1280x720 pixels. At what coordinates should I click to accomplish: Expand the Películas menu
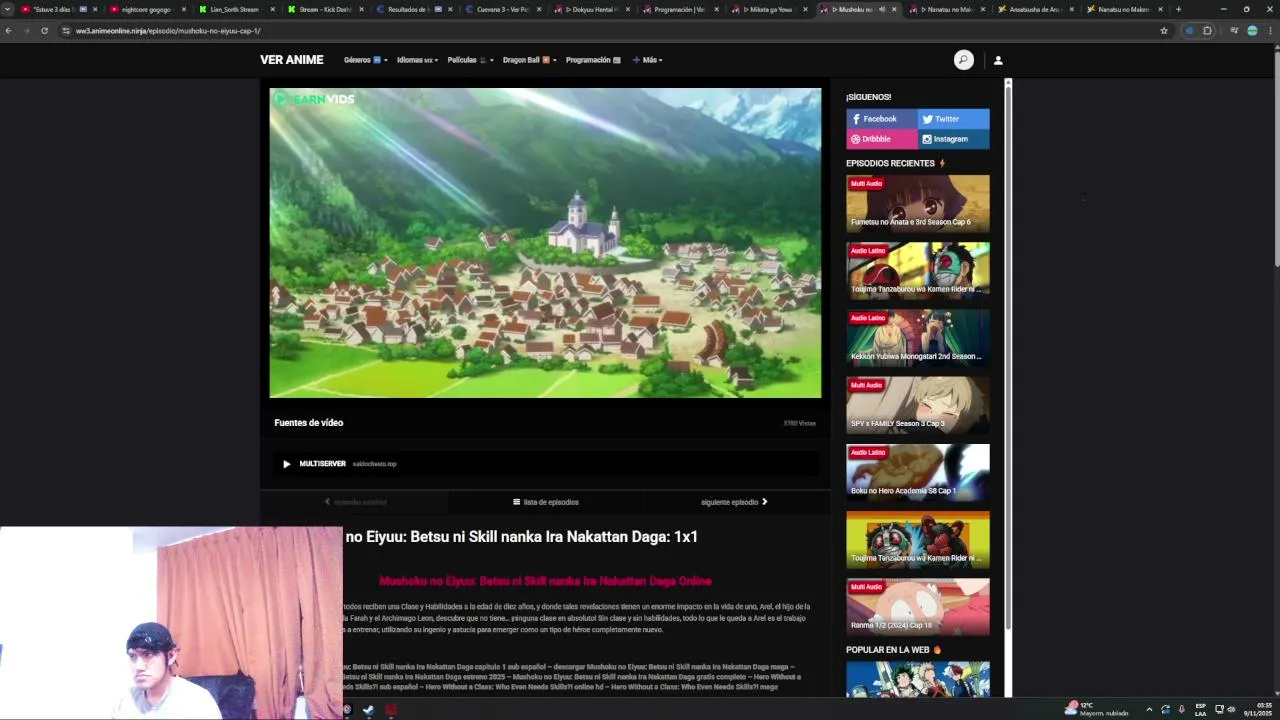point(470,60)
